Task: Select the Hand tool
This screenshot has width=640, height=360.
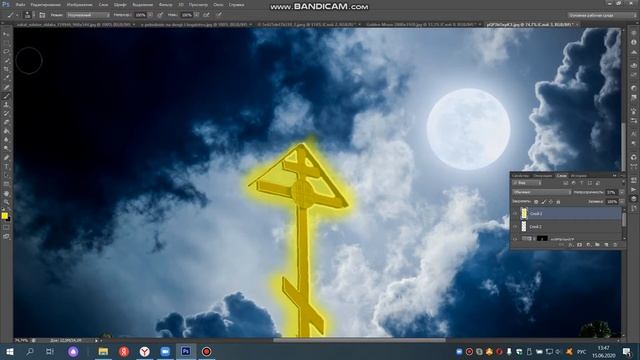Action: click(6, 193)
